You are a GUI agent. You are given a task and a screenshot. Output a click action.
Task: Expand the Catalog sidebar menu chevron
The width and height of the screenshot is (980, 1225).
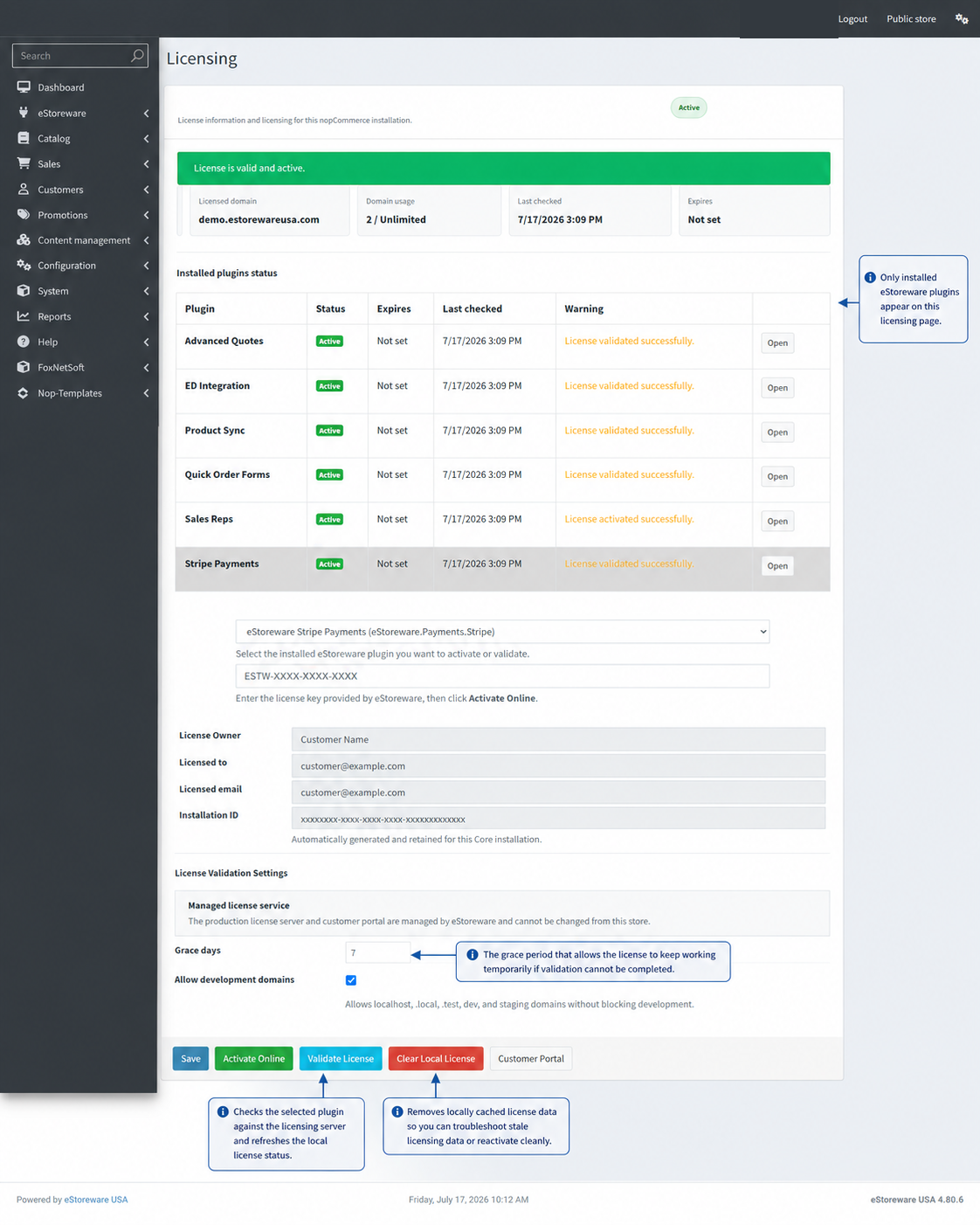tap(146, 139)
